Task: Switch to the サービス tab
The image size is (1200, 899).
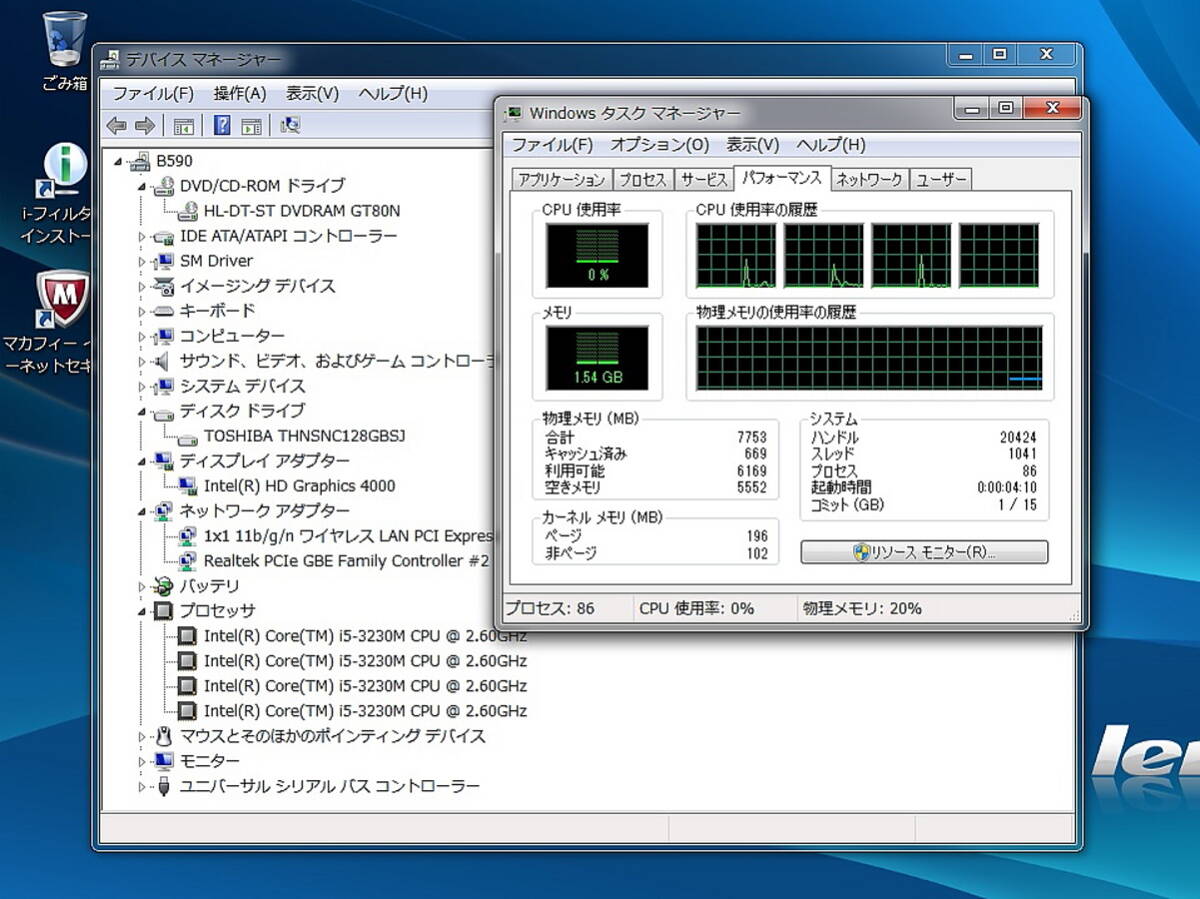Action: pos(703,180)
